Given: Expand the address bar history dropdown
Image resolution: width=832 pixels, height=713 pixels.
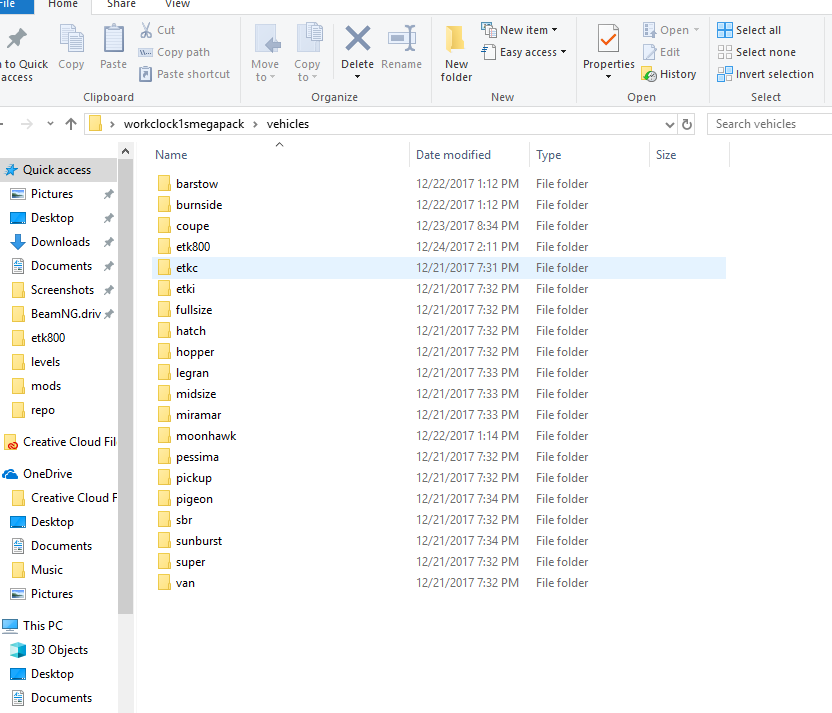Looking at the screenshot, I should tap(670, 124).
